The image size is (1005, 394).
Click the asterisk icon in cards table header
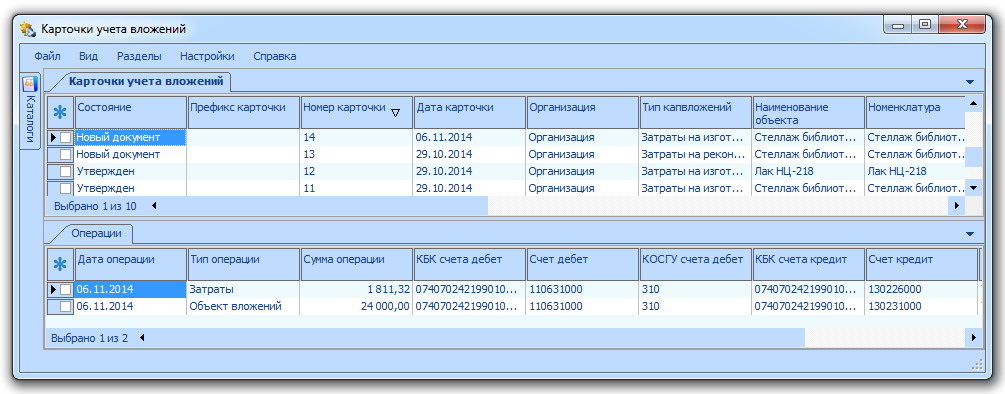coord(60,113)
